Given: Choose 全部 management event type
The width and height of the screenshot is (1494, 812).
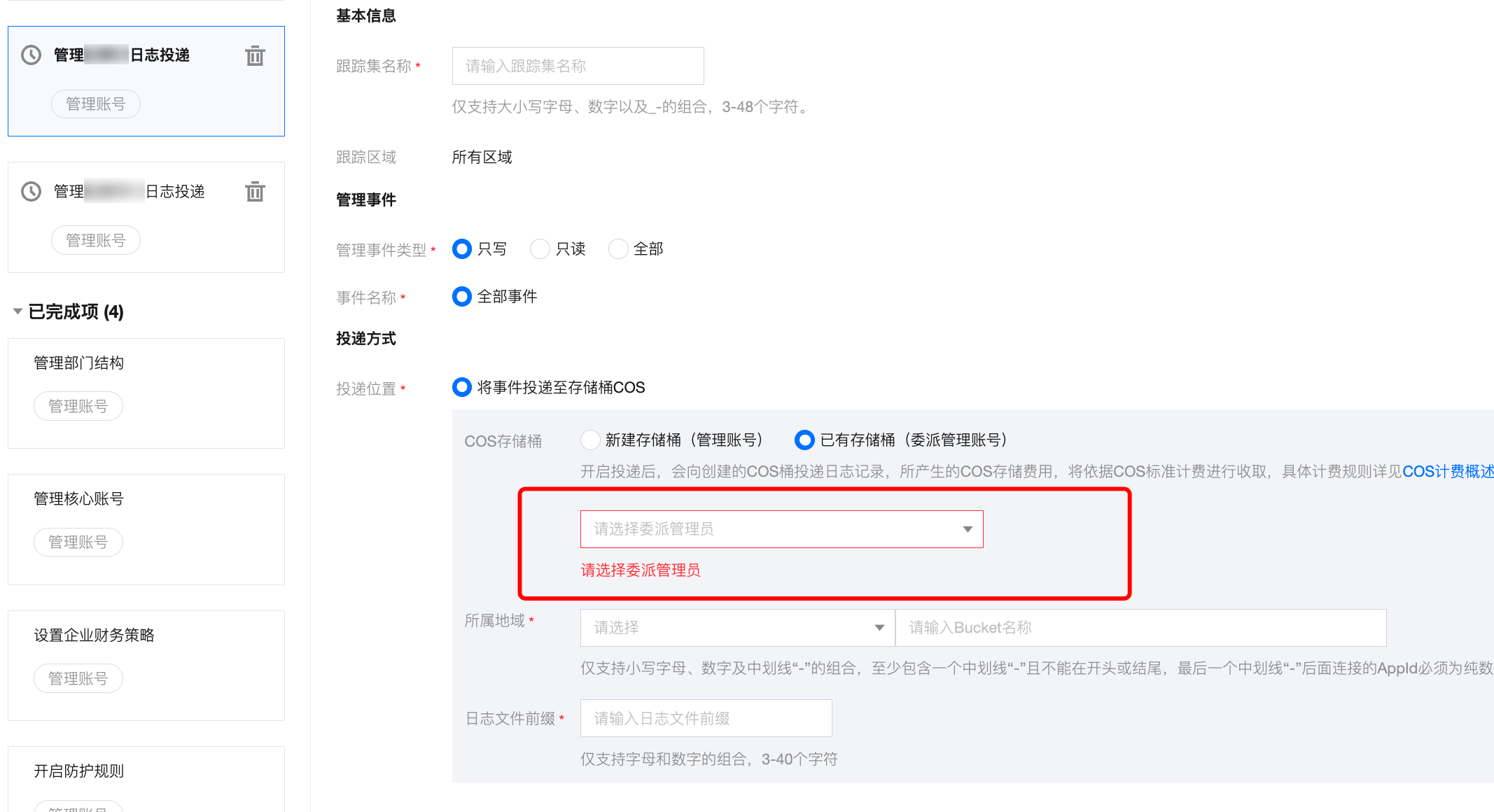Looking at the screenshot, I should point(618,249).
